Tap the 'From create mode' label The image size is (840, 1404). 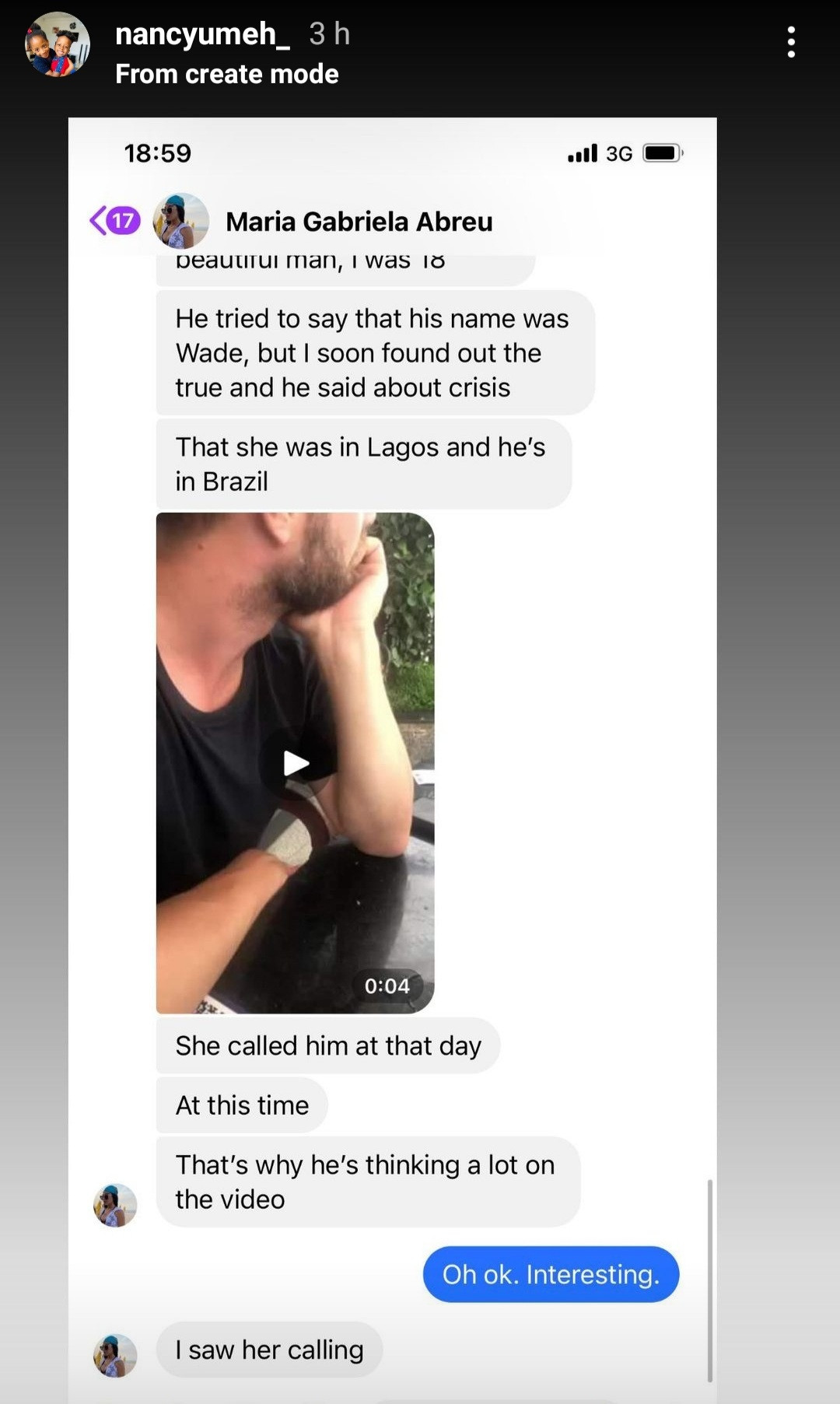227,74
